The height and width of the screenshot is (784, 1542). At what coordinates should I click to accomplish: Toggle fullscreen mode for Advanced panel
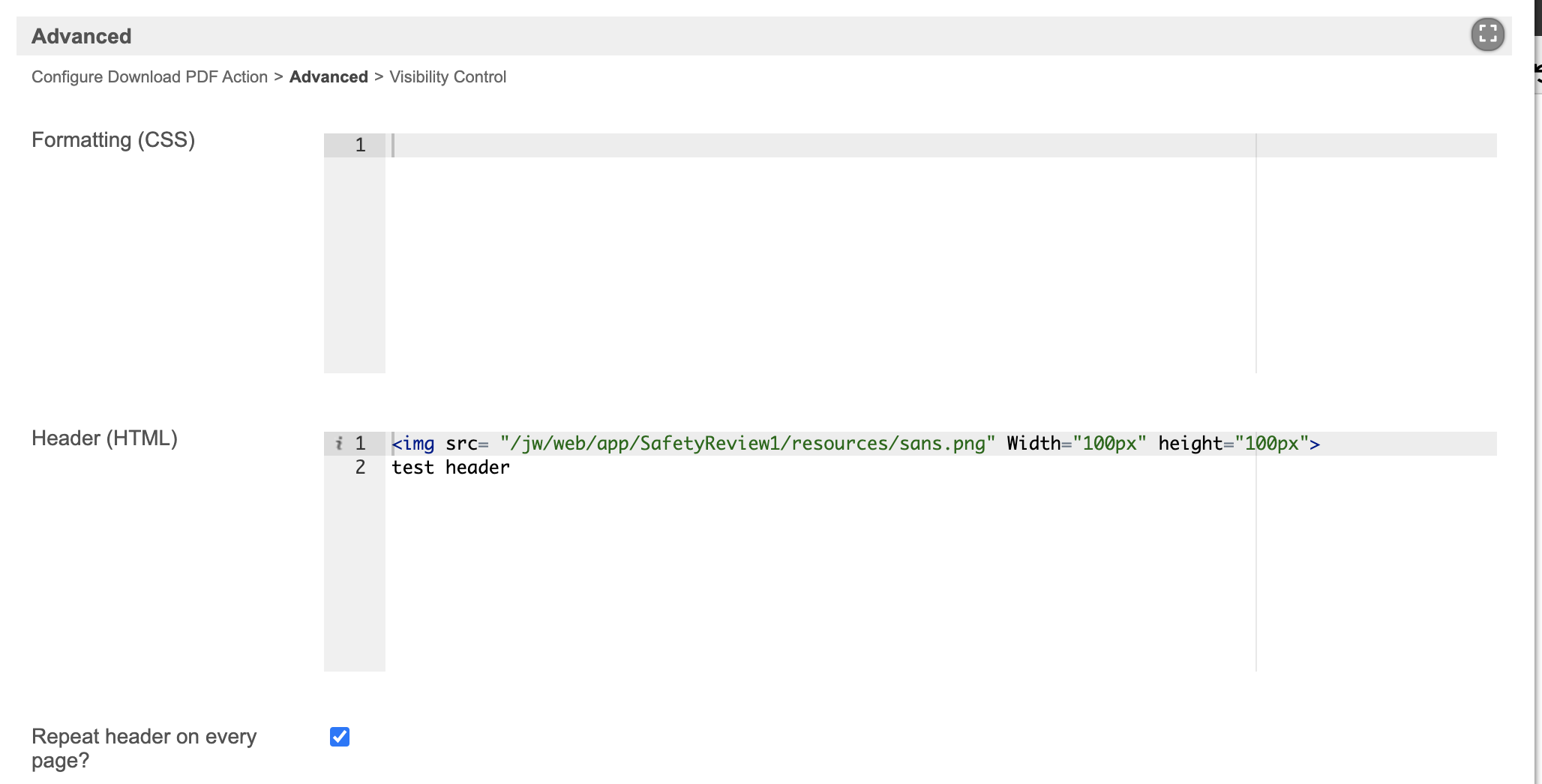1487,34
